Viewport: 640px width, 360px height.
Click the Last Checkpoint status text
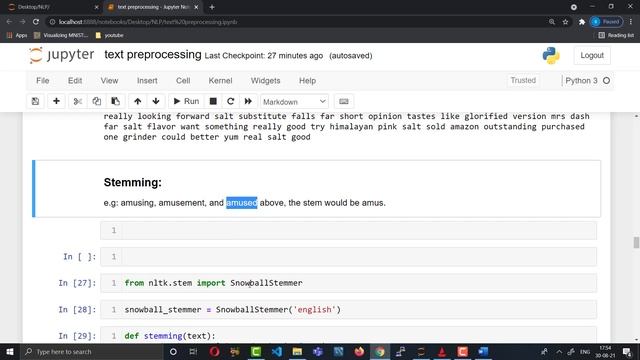[264, 56]
